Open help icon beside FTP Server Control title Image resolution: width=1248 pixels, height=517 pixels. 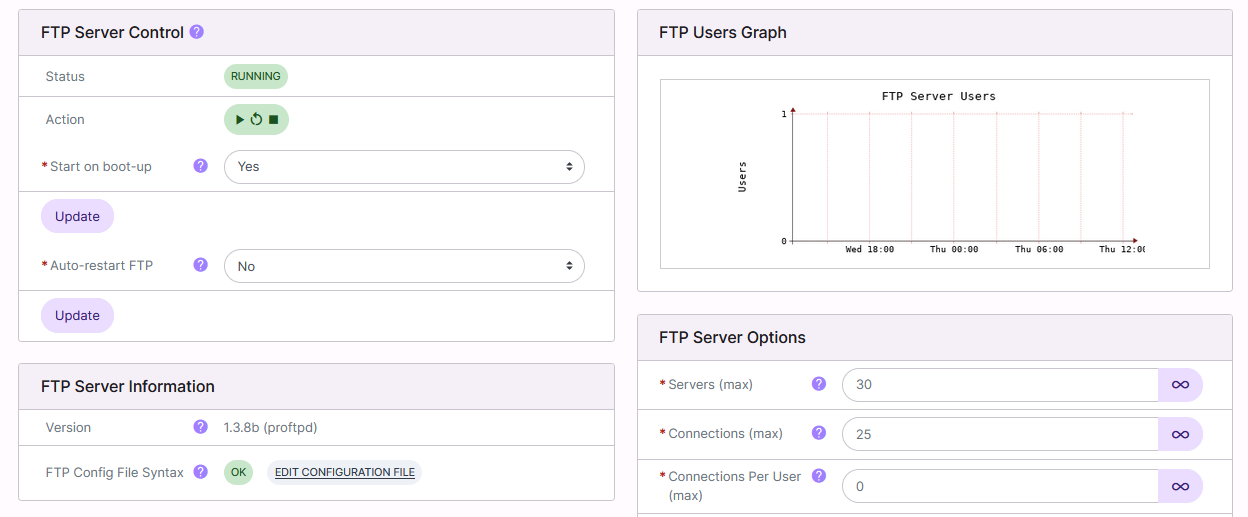[197, 32]
